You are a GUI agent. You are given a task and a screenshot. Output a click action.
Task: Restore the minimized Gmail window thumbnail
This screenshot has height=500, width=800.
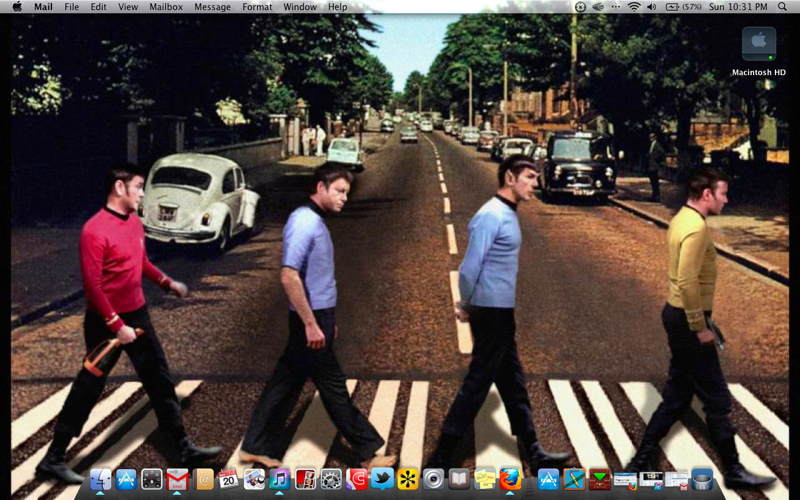[677, 481]
